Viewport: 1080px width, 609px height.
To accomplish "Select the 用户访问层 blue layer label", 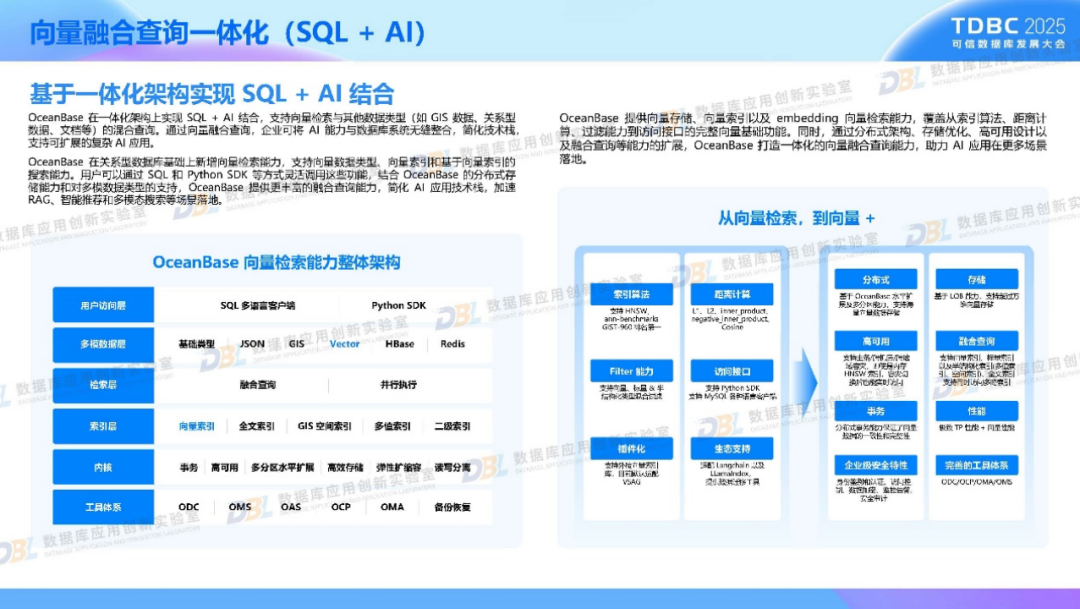I will 103,305.
